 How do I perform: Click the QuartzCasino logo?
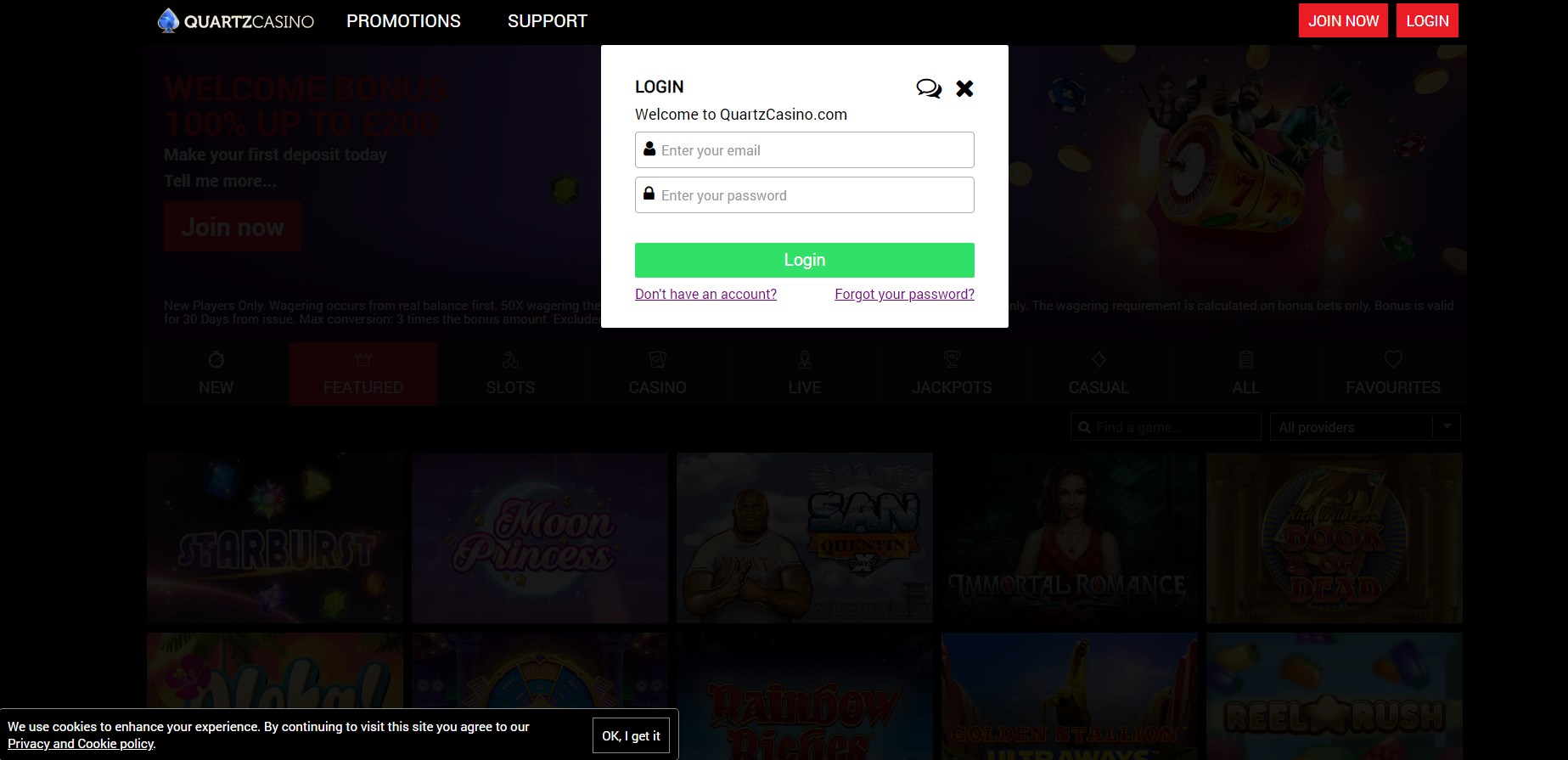click(x=236, y=21)
